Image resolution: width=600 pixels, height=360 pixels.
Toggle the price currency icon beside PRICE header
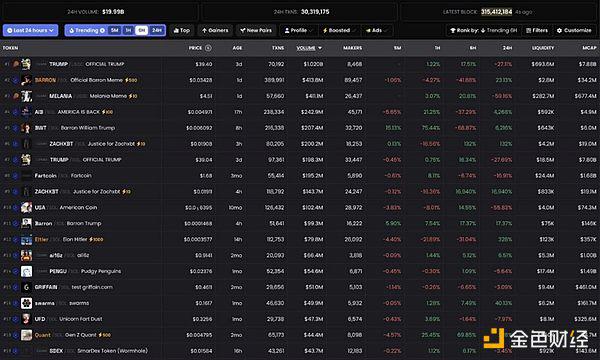[x=208, y=48]
